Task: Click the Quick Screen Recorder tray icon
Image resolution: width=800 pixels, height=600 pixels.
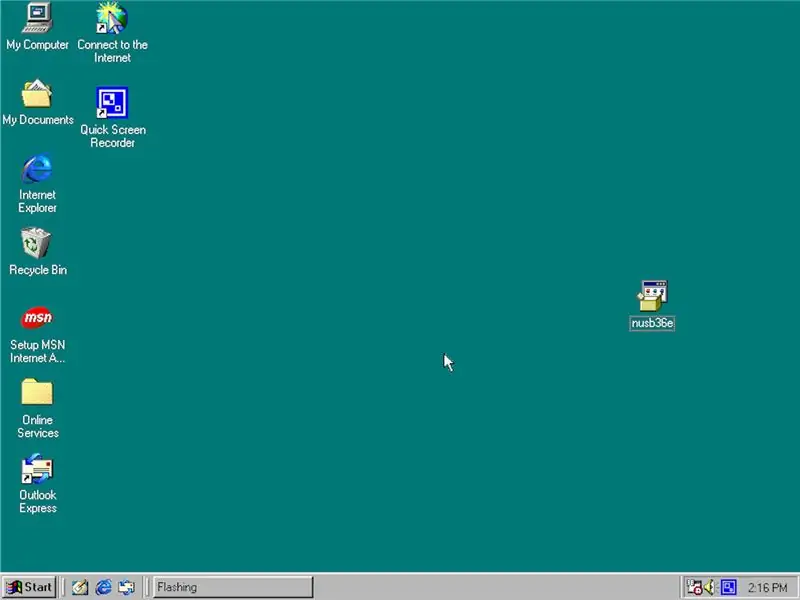Action: click(x=728, y=587)
